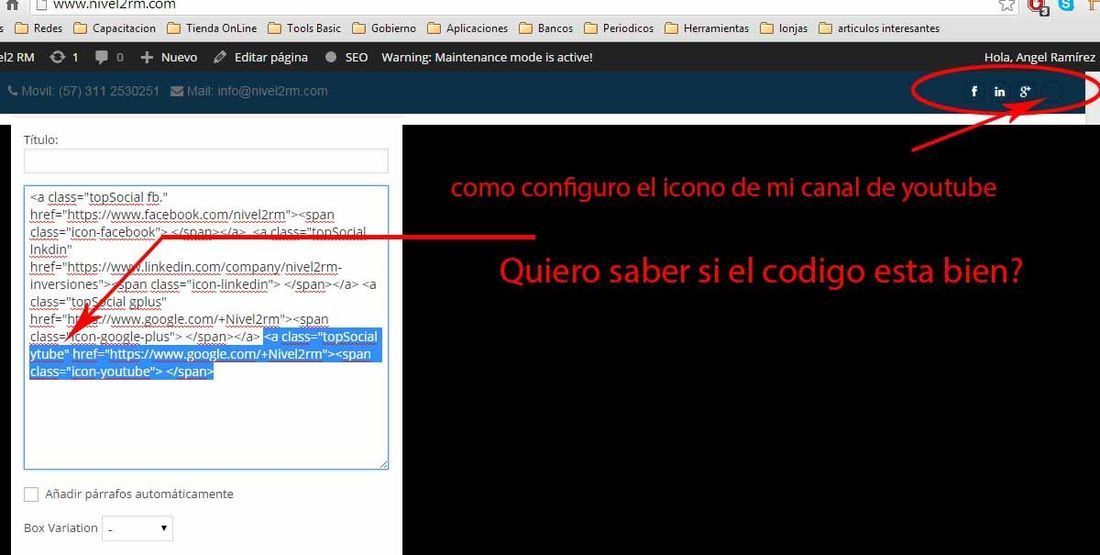This screenshot has width=1100, height=555.
Task: Click the info@nivel2rm.com mail link
Action: click(249, 91)
